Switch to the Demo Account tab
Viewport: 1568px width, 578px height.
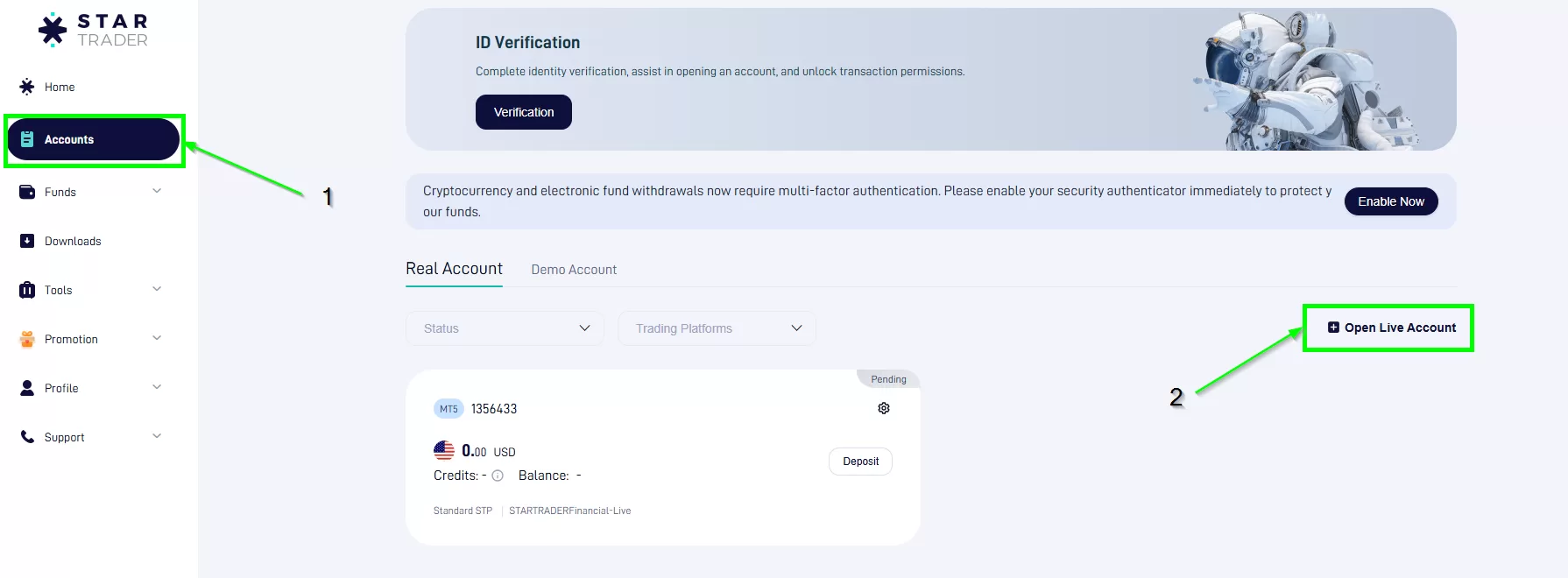pos(574,270)
